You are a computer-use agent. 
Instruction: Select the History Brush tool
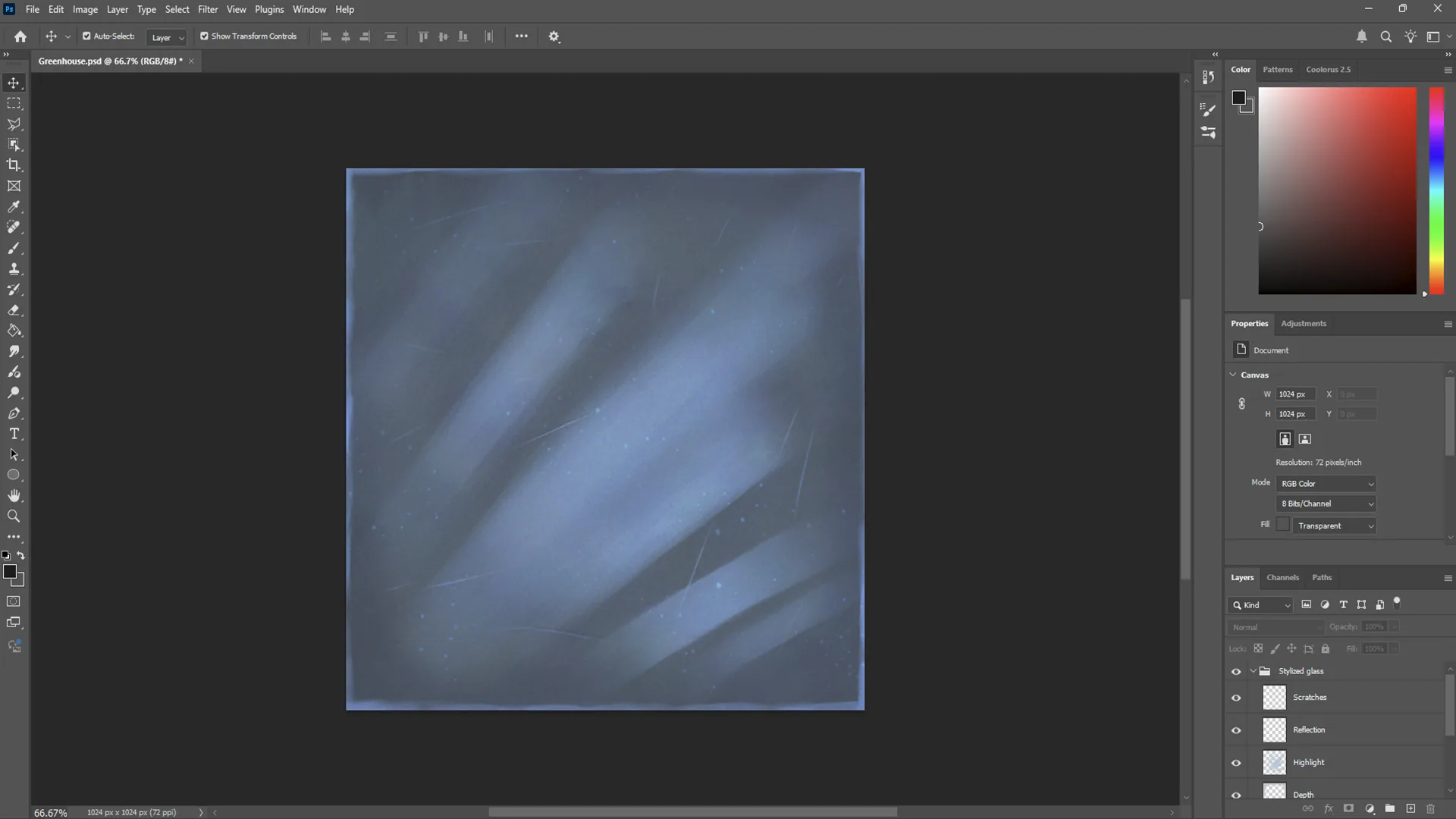[14, 289]
